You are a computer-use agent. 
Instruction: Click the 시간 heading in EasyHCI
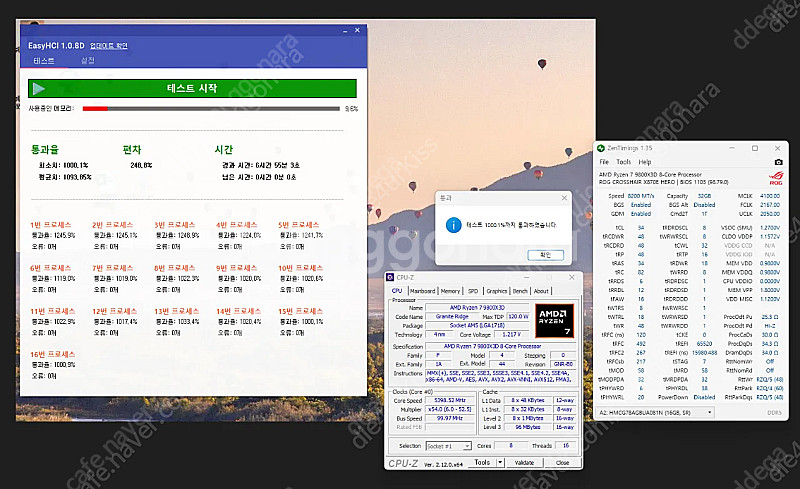[x=223, y=150]
